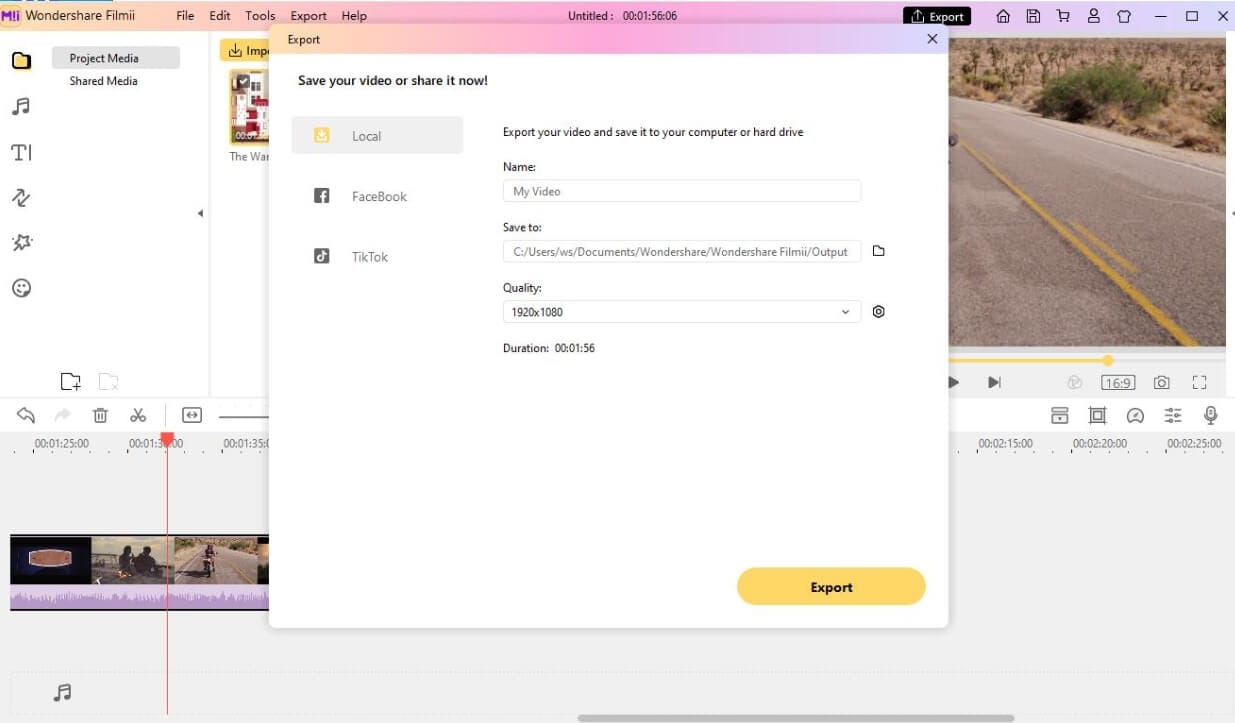Click the zoom to fit timeline icon
The width and height of the screenshot is (1235, 723).
pos(192,415)
